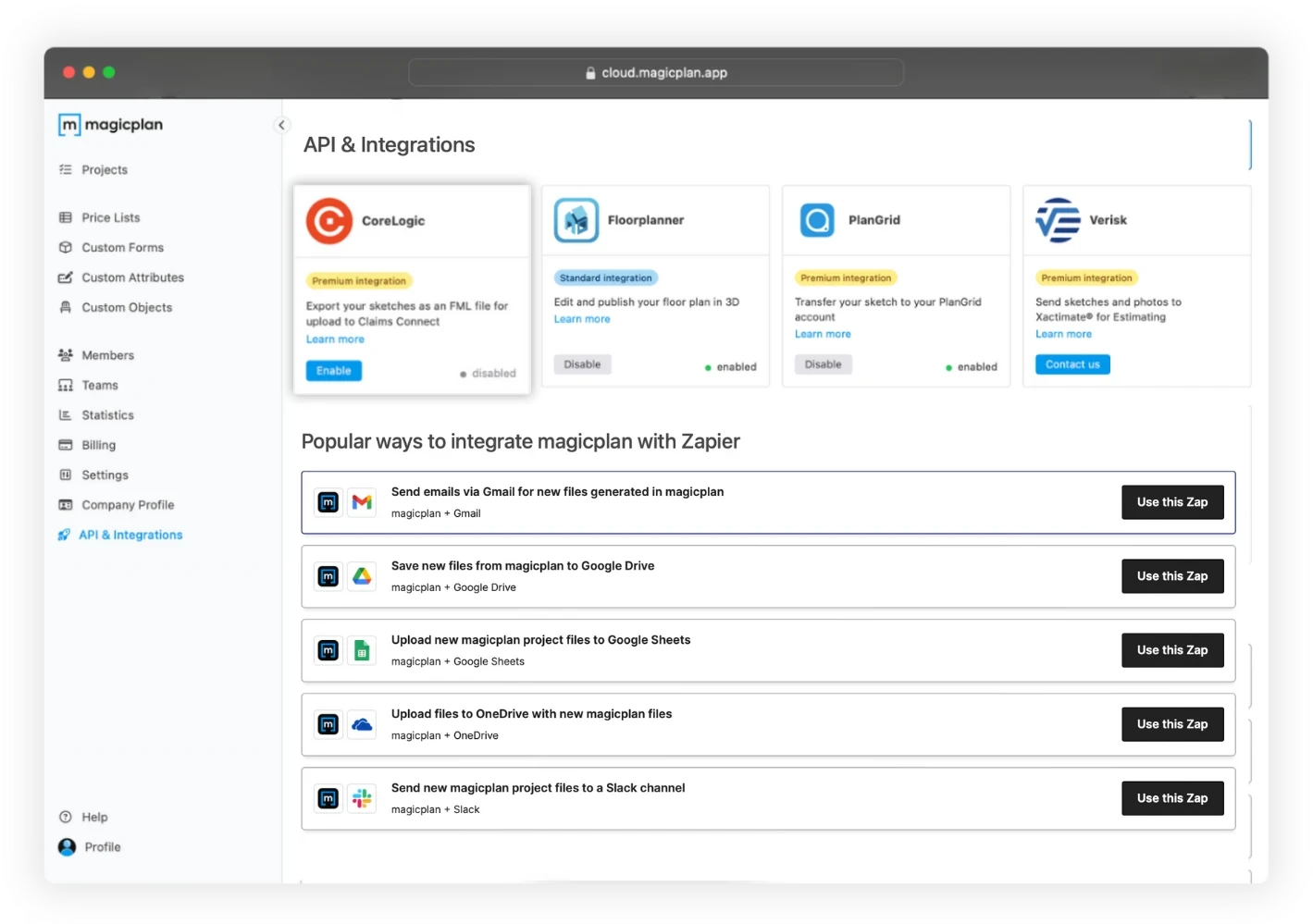Open Statistics menu item
This screenshot has height=924, width=1313.
pos(107,415)
